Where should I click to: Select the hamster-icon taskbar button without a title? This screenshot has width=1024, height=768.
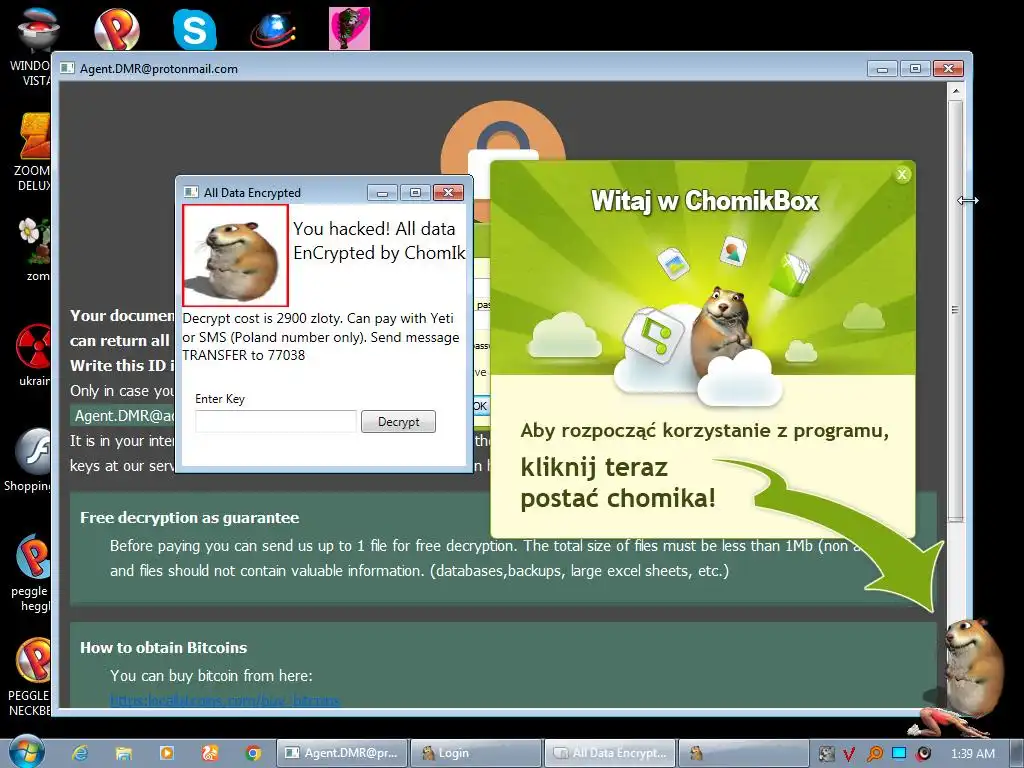click(743, 753)
